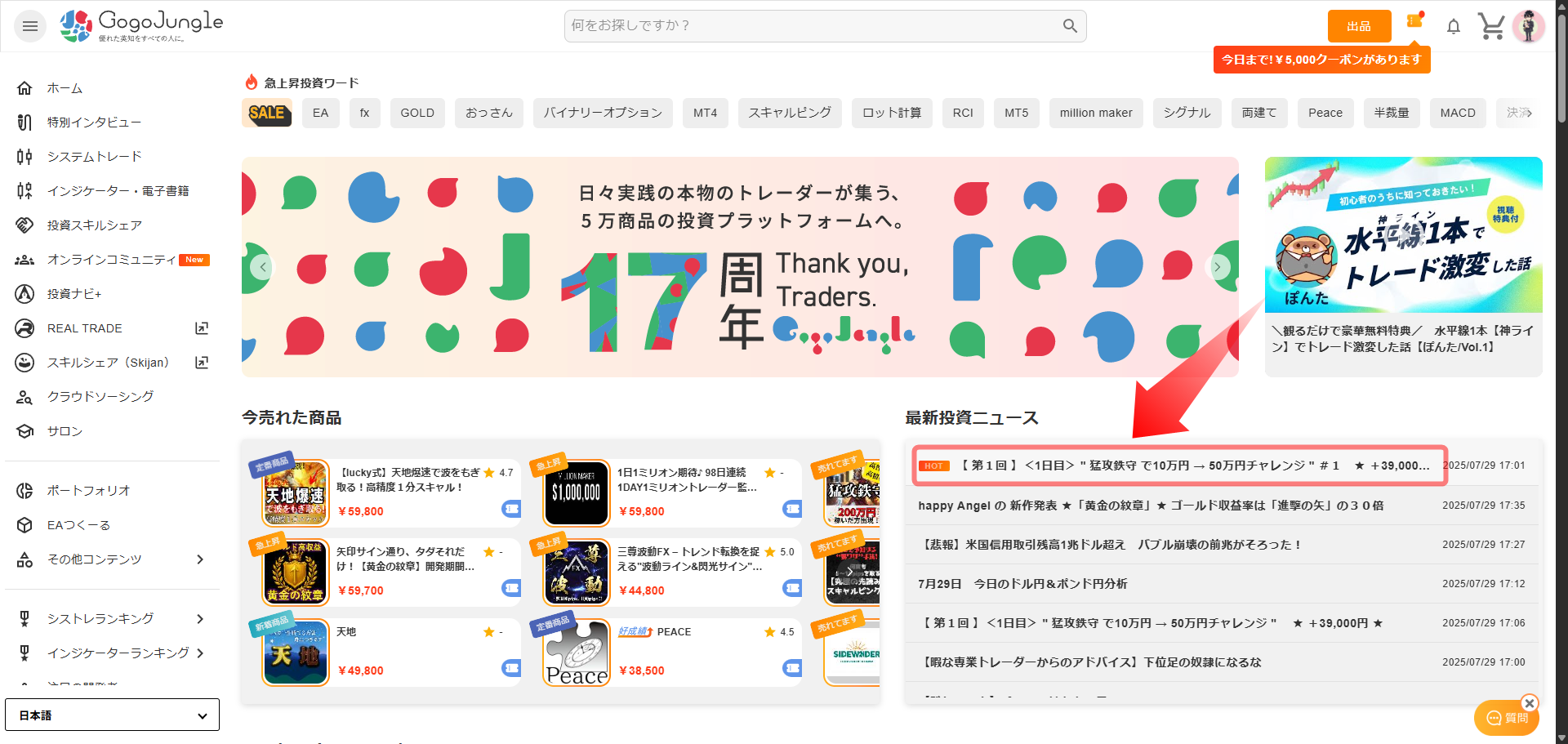Click the 特別インタビュー sidebar icon
Image resolution: width=1568 pixels, height=744 pixels.
pos(25,123)
